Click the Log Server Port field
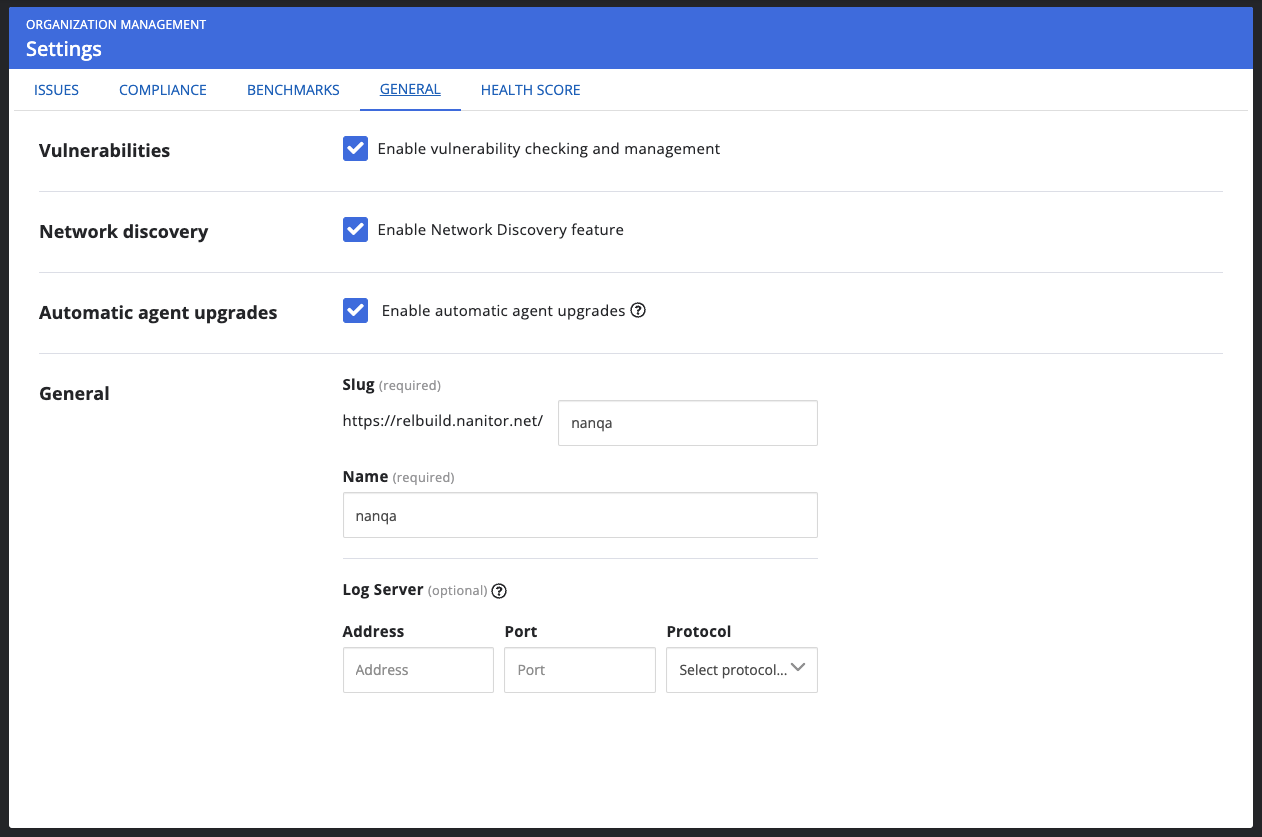The height and width of the screenshot is (837, 1262). (x=580, y=670)
